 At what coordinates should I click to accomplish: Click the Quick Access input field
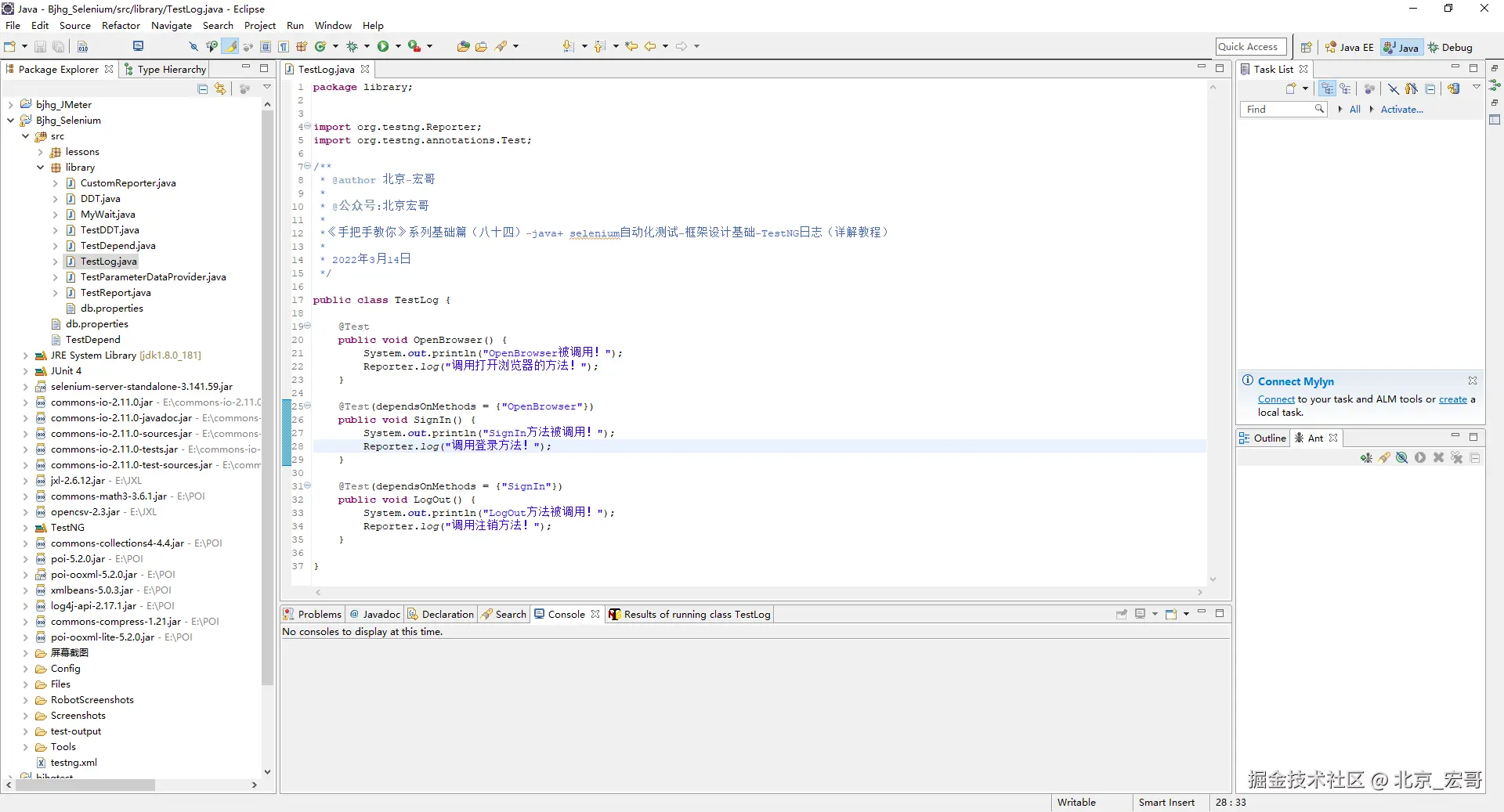click(x=1251, y=47)
